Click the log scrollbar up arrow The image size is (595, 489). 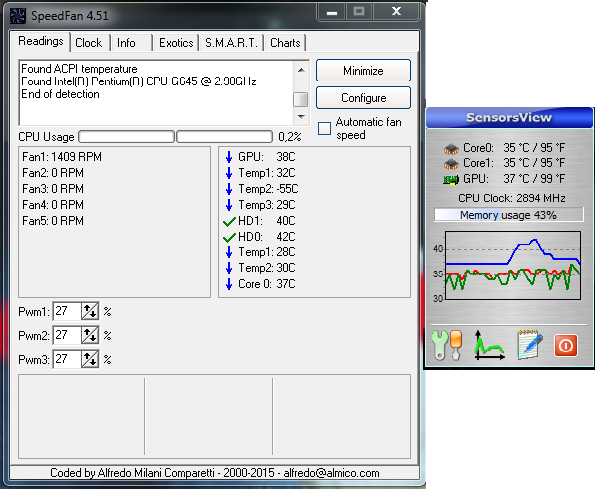(301, 70)
